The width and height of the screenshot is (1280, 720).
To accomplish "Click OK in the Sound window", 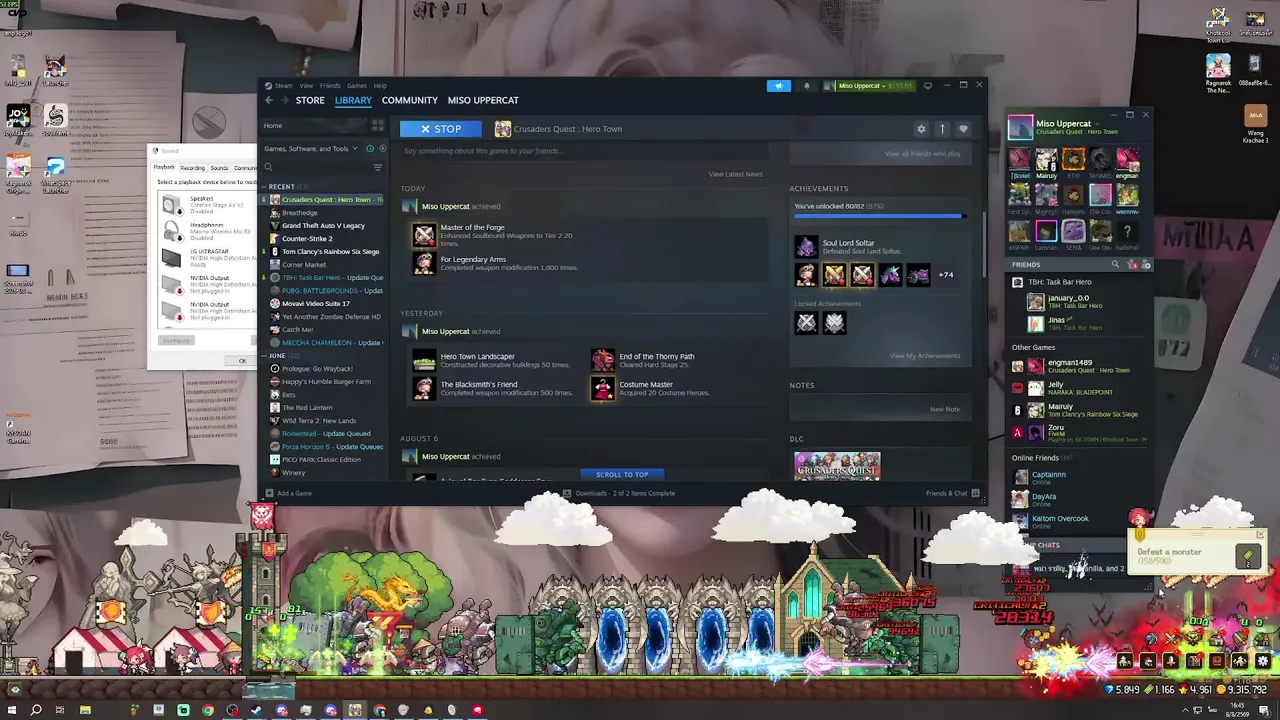I will point(242,361).
